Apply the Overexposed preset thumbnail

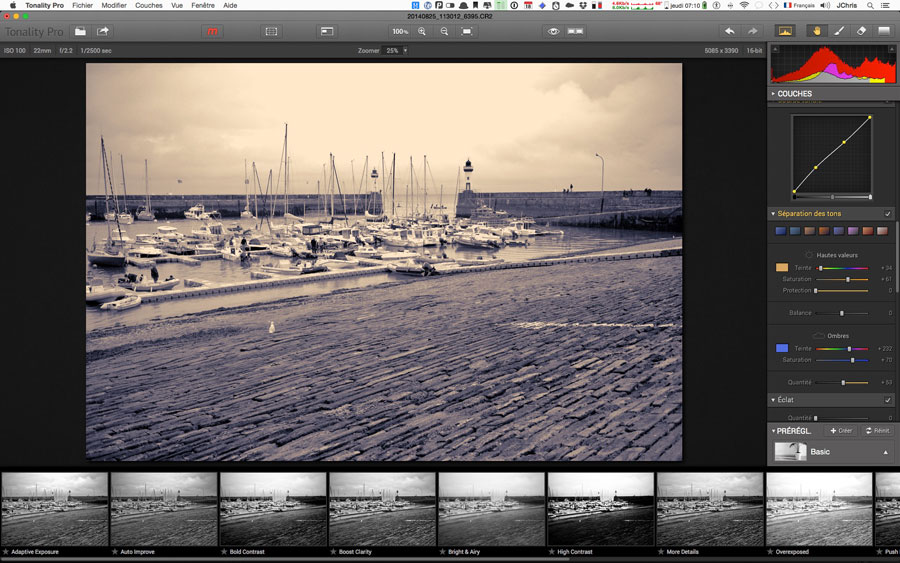(819, 509)
